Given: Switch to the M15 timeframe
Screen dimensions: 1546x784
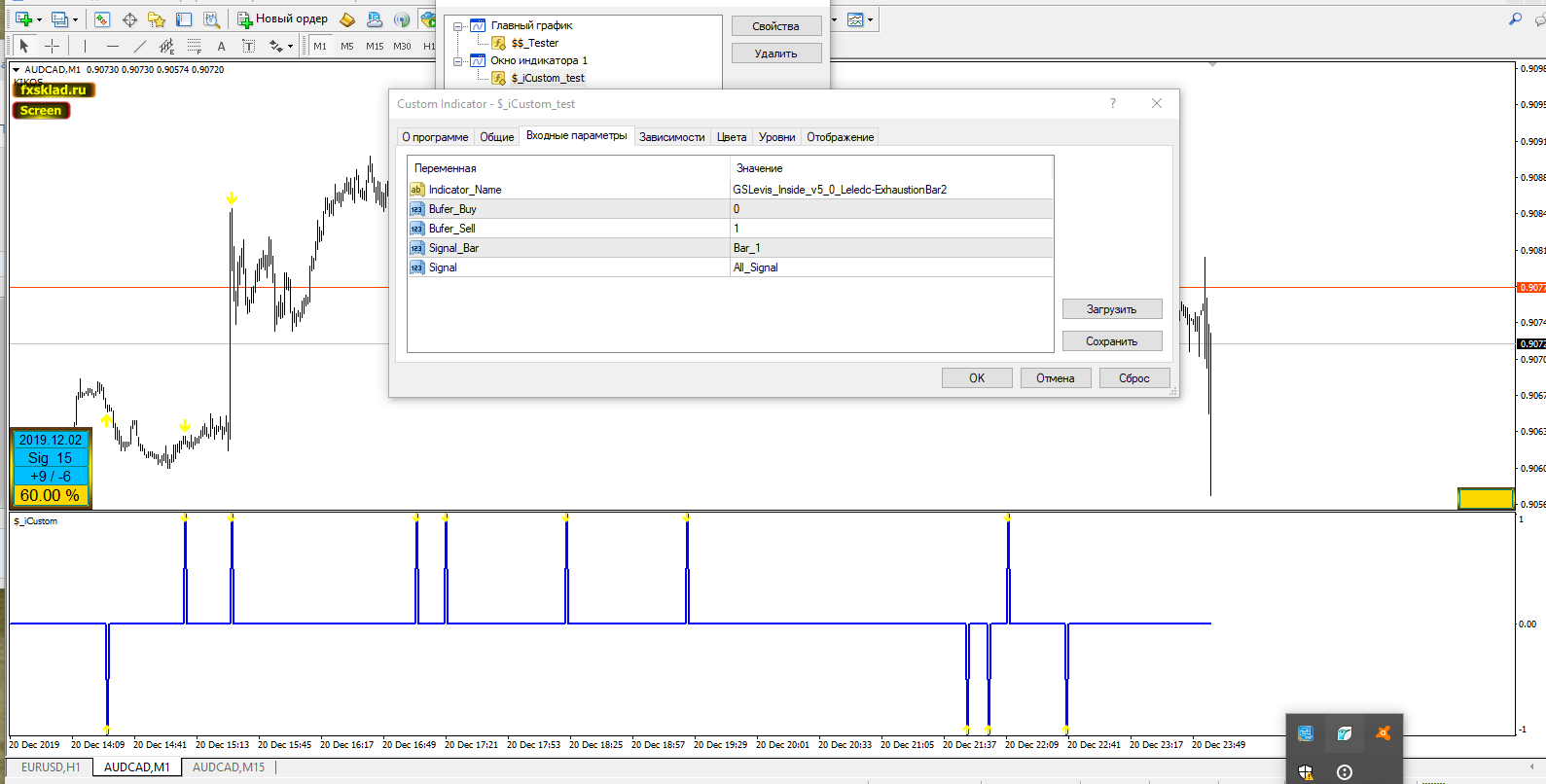Looking at the screenshot, I should [375, 46].
